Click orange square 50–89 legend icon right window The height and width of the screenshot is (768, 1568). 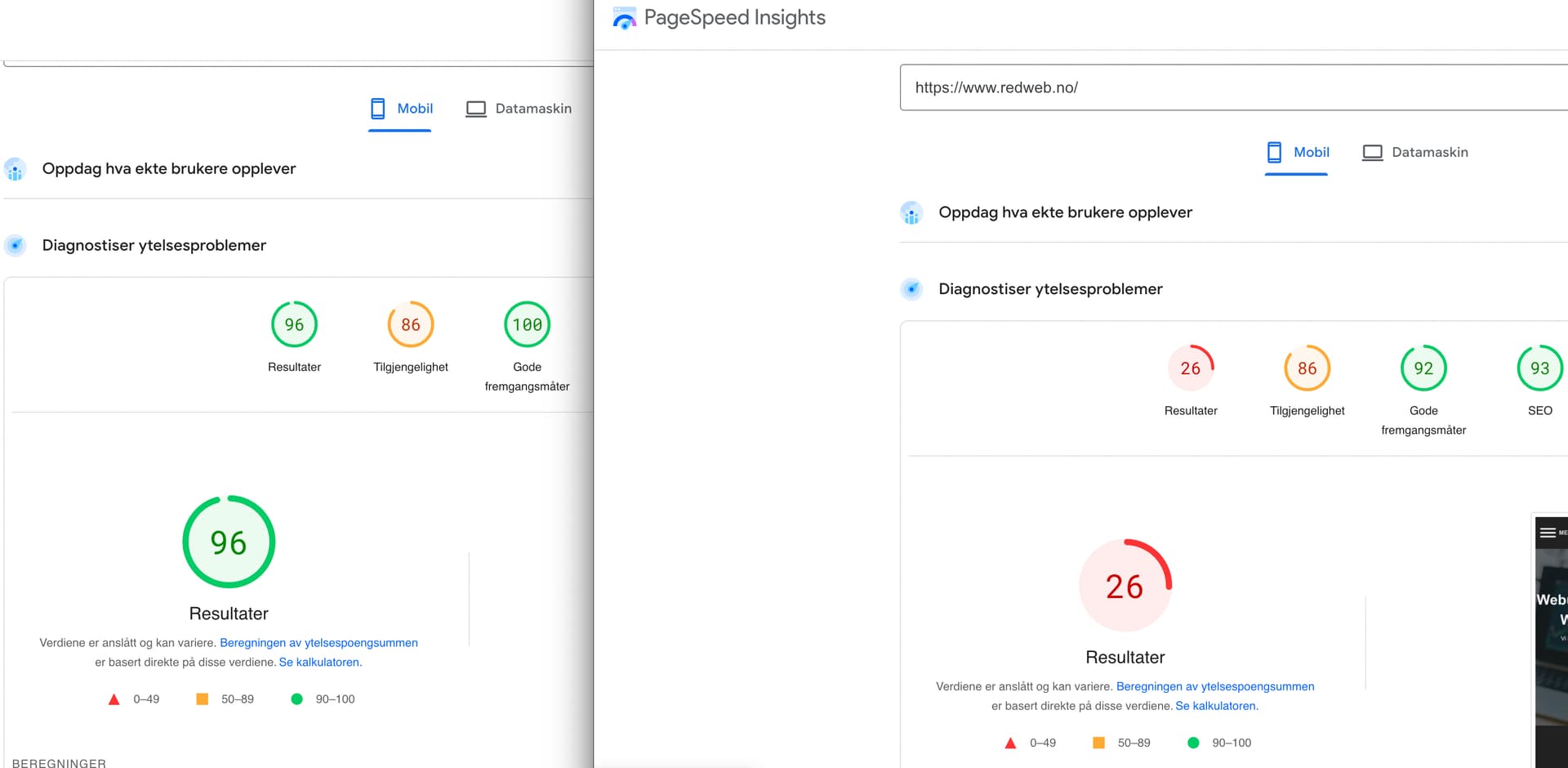[x=1098, y=743]
